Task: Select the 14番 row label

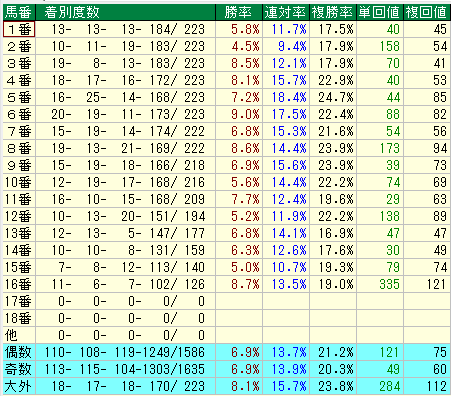Action: tap(19, 250)
